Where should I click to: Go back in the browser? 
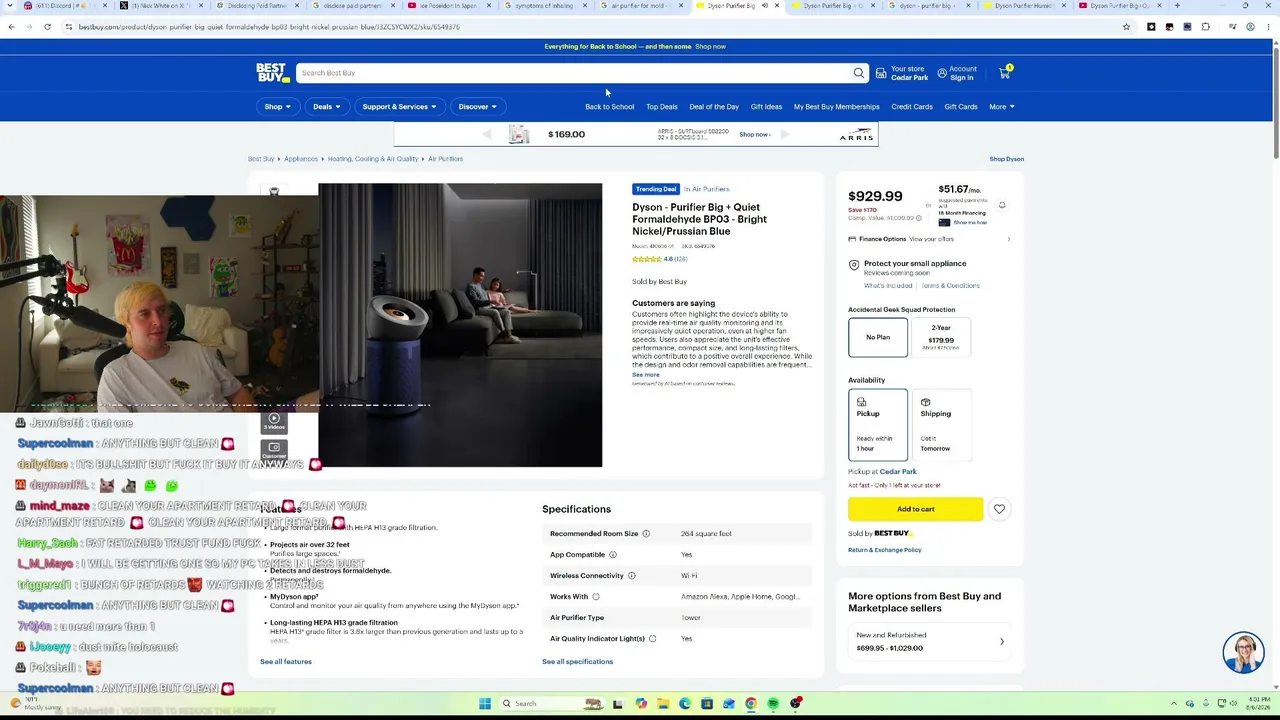click(x=11, y=27)
